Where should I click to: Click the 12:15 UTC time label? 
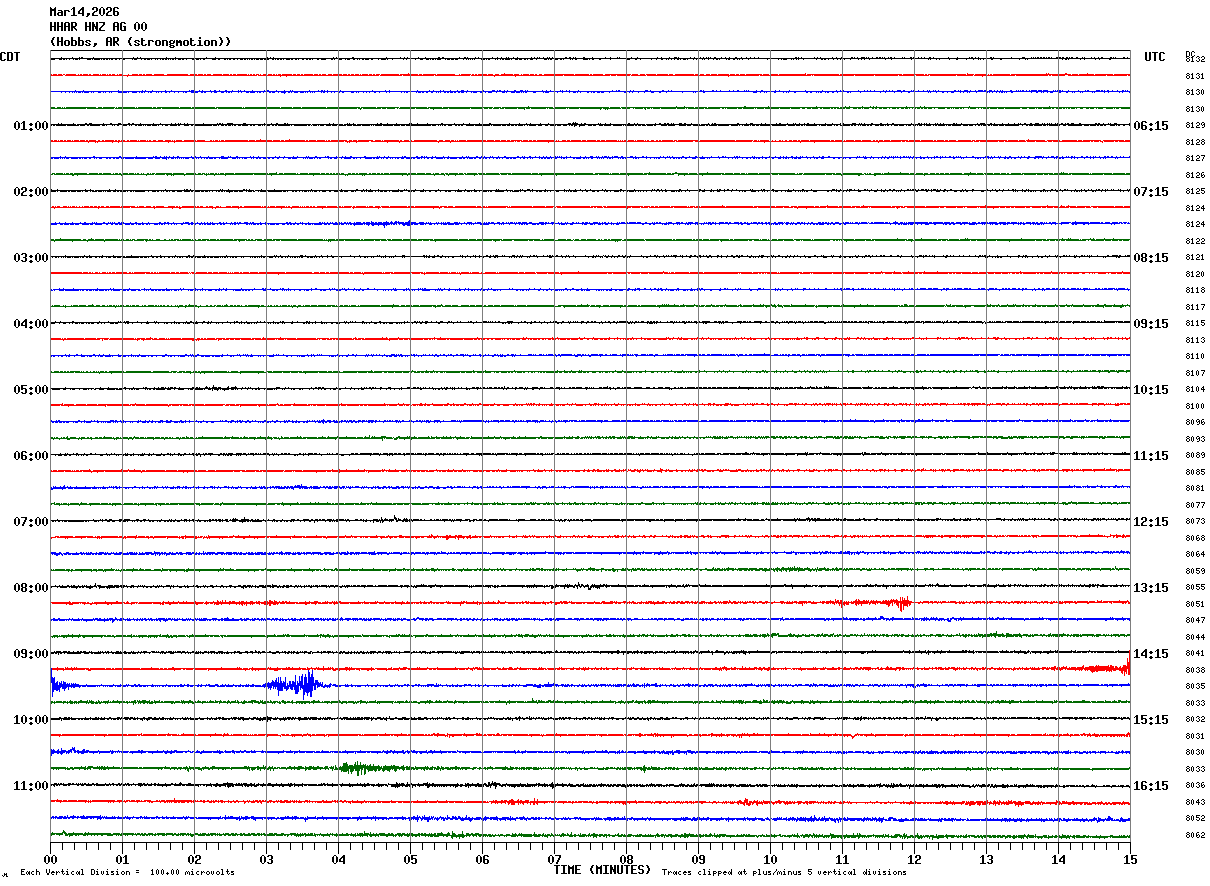tap(1150, 522)
